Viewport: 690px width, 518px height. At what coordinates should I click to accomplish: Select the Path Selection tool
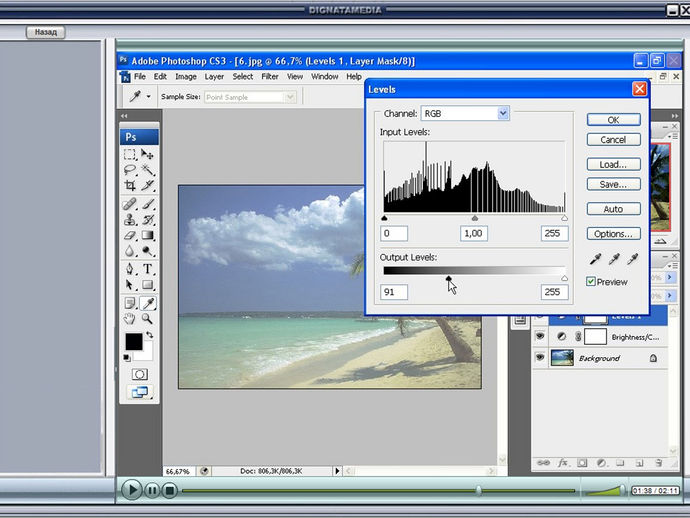click(x=130, y=285)
